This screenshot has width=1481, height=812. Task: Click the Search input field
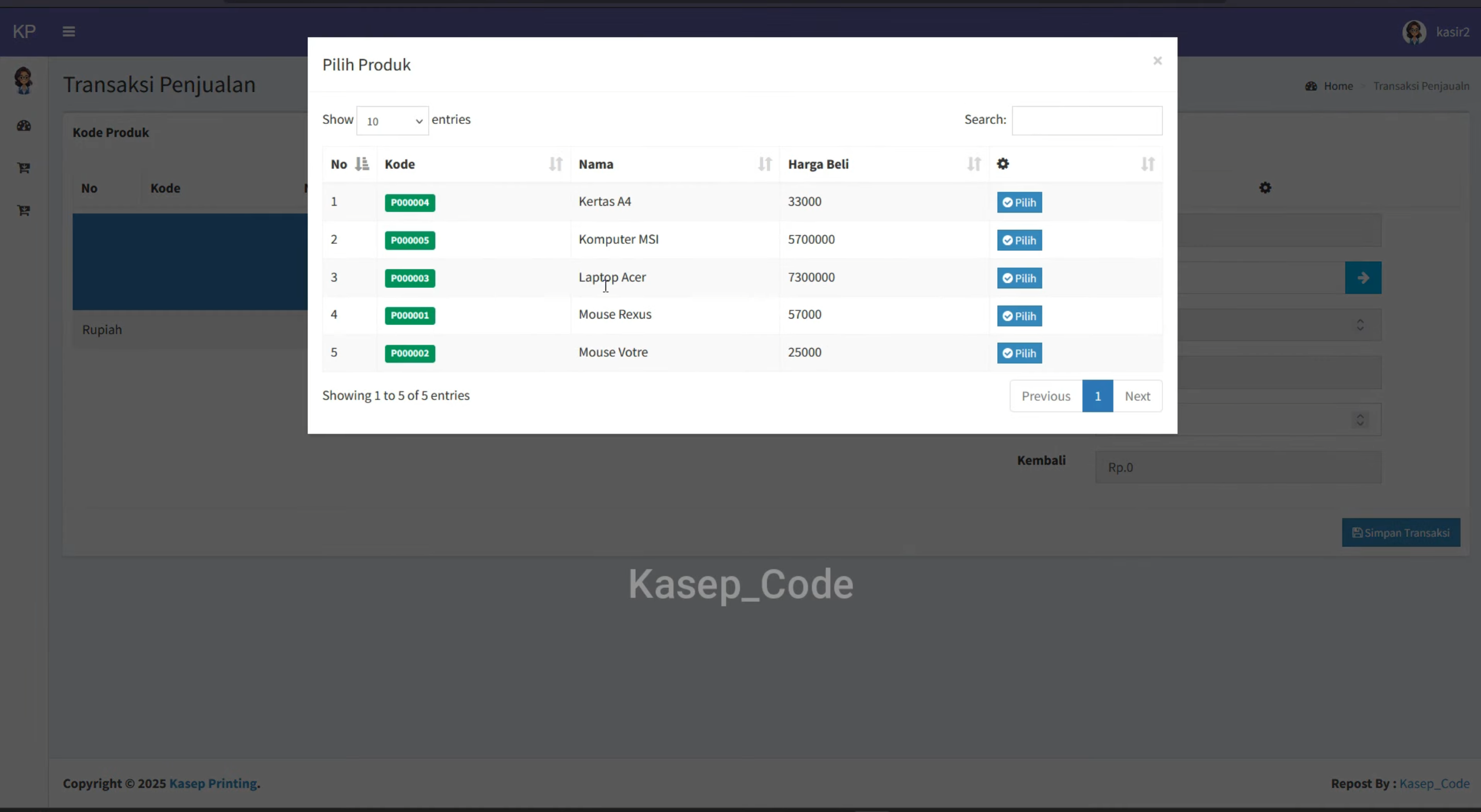[x=1086, y=120]
